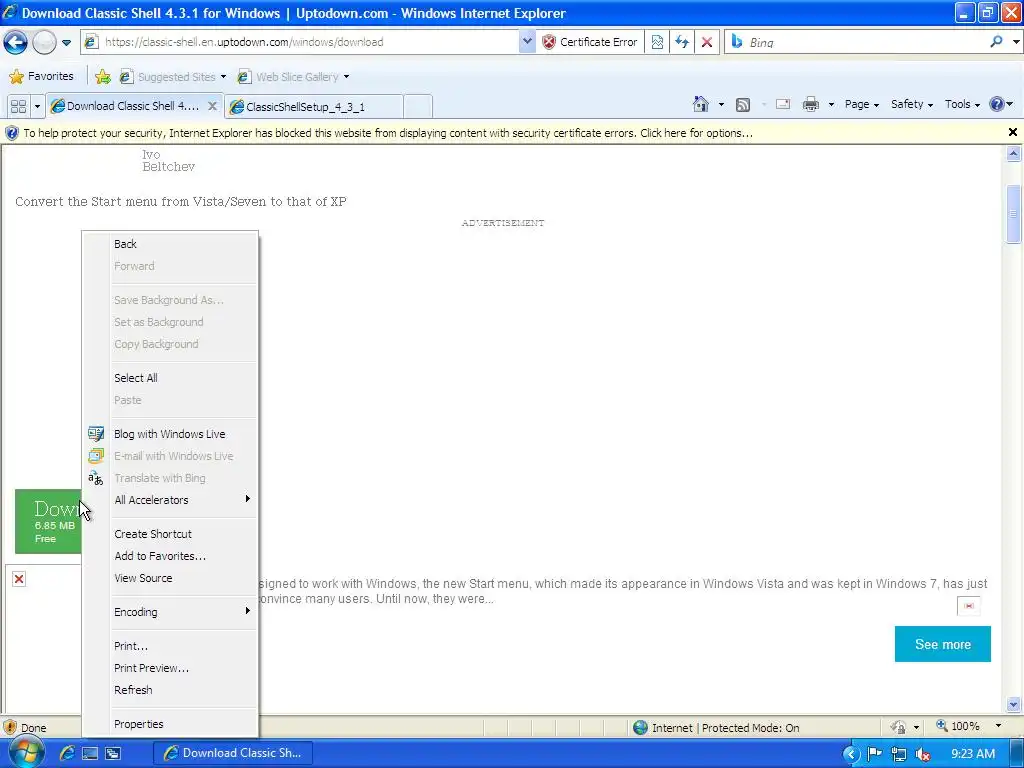Open Properties from context menu
Image resolution: width=1024 pixels, height=768 pixels.
[170, 724]
